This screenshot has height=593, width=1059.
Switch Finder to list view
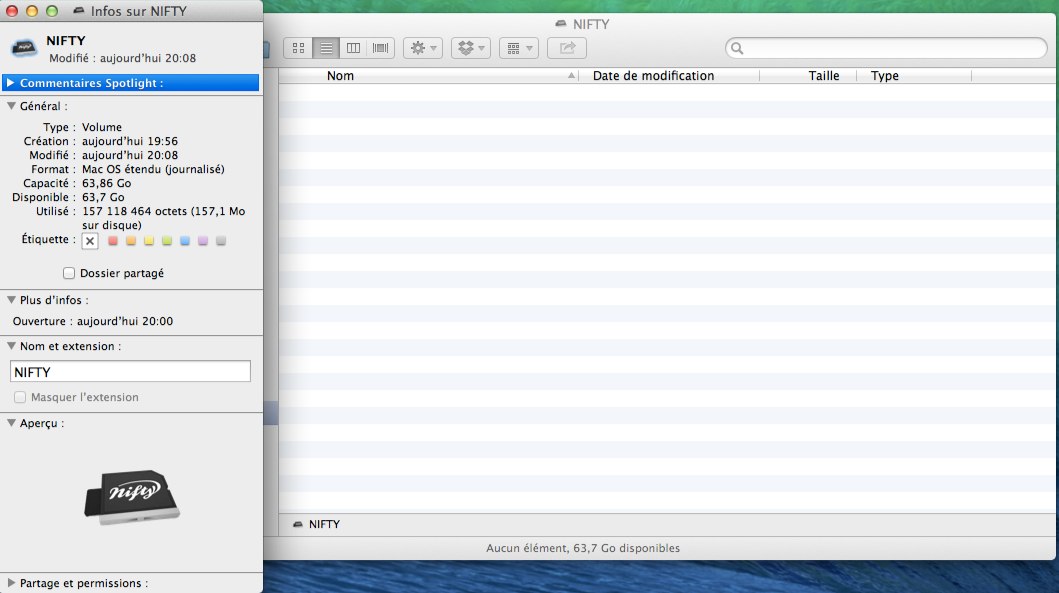tap(326, 48)
